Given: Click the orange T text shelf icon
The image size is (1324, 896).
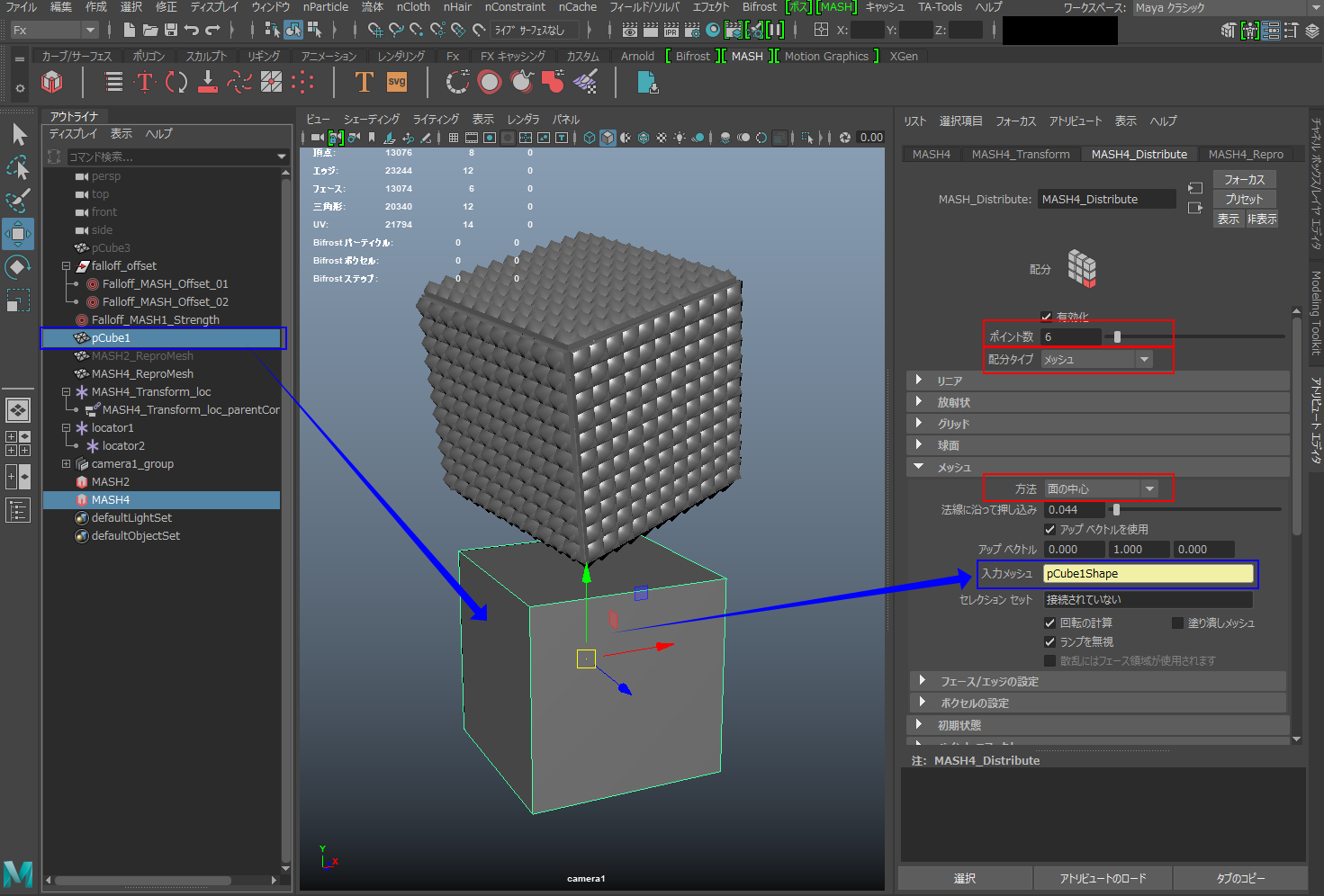Looking at the screenshot, I should coord(364,82).
